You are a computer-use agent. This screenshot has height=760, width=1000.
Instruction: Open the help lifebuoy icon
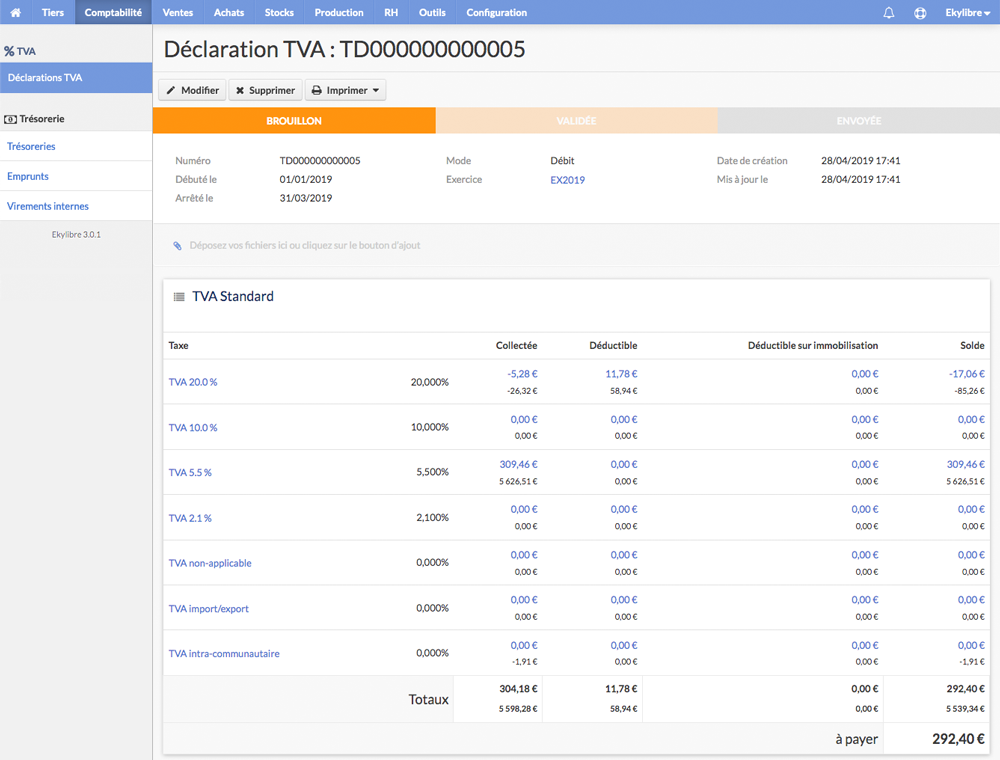pyautogui.click(x=920, y=13)
